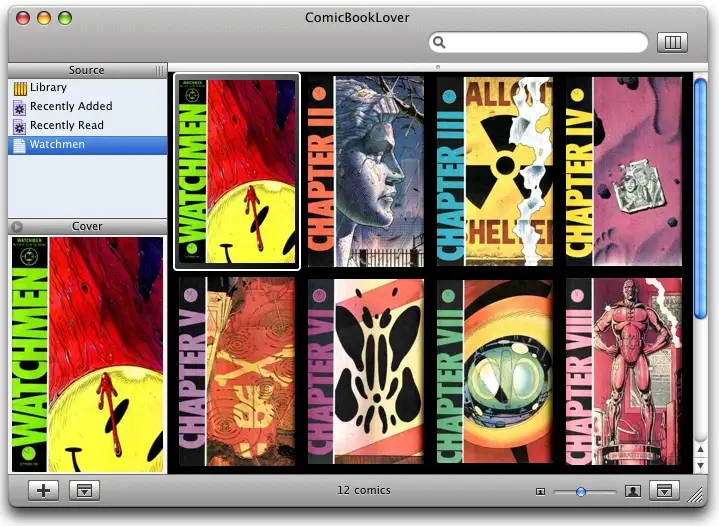Viewport: 719px width, 526px height.
Task: Click the Source header grip handle
Action: 160,71
